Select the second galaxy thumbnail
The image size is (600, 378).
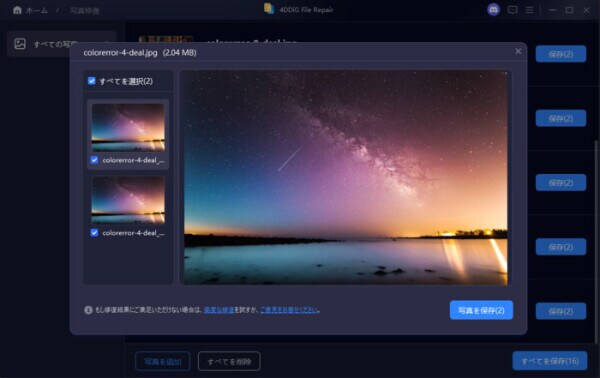128,200
